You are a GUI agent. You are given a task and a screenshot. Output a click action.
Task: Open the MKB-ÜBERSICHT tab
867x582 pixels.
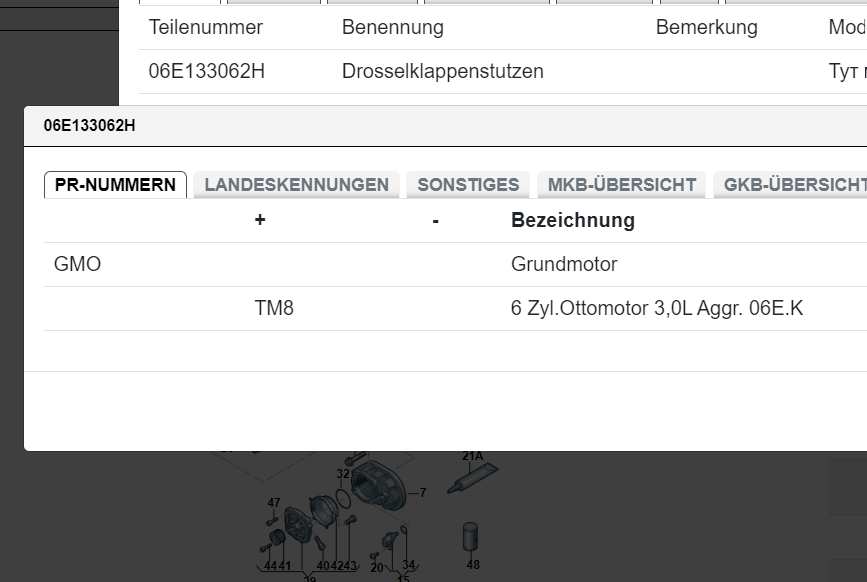click(621, 185)
